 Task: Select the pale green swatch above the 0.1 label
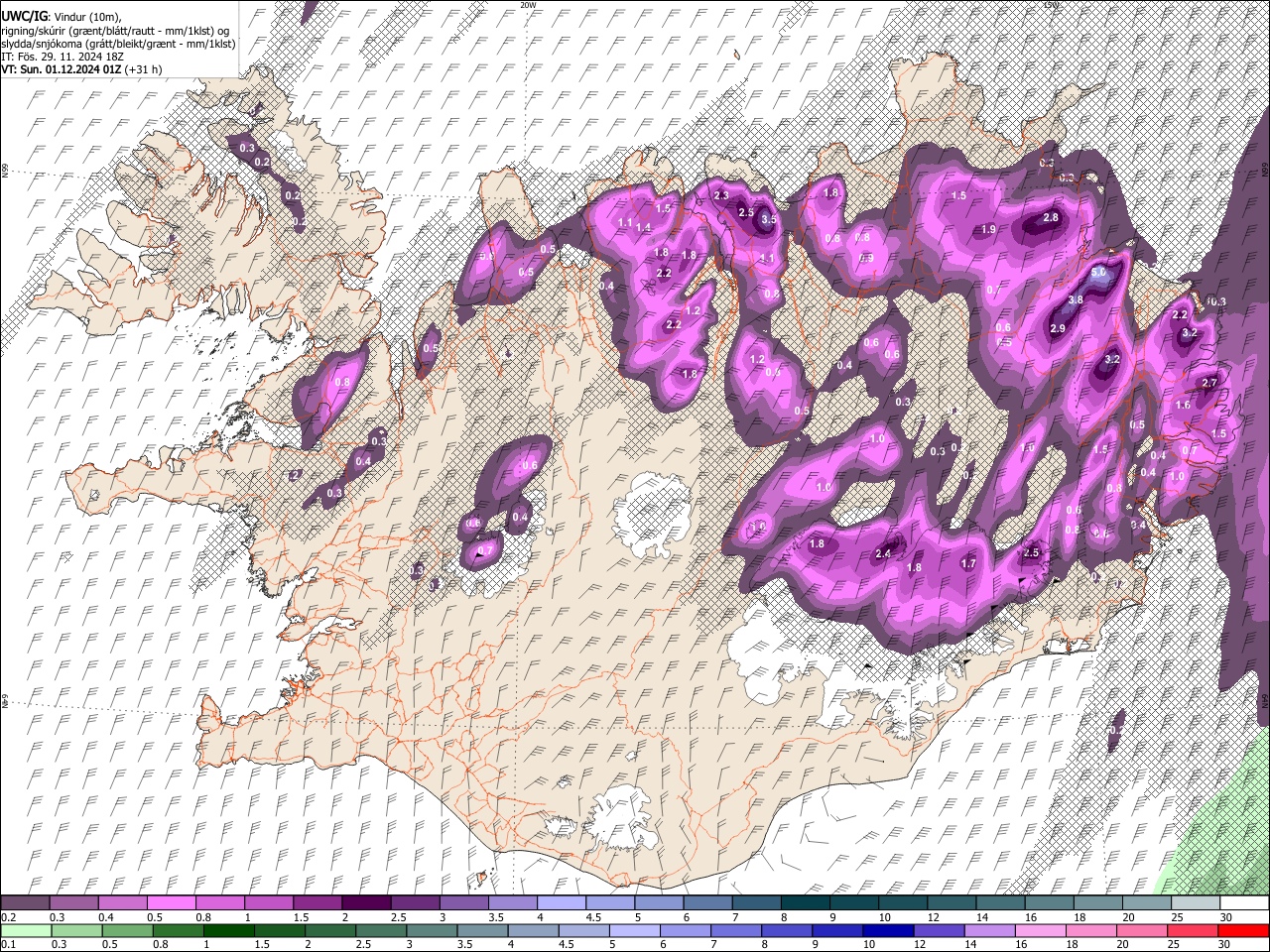click(x=26, y=930)
